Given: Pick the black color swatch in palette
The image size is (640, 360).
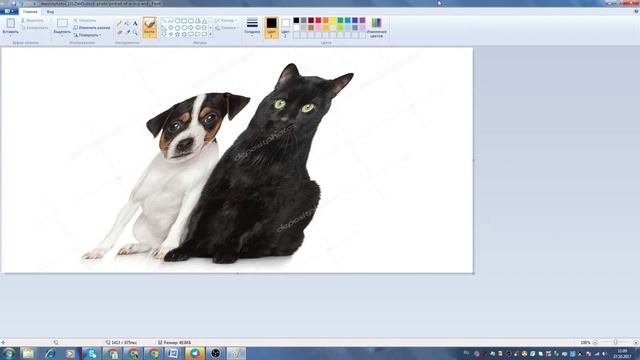Looking at the screenshot, I should click(x=296, y=20).
